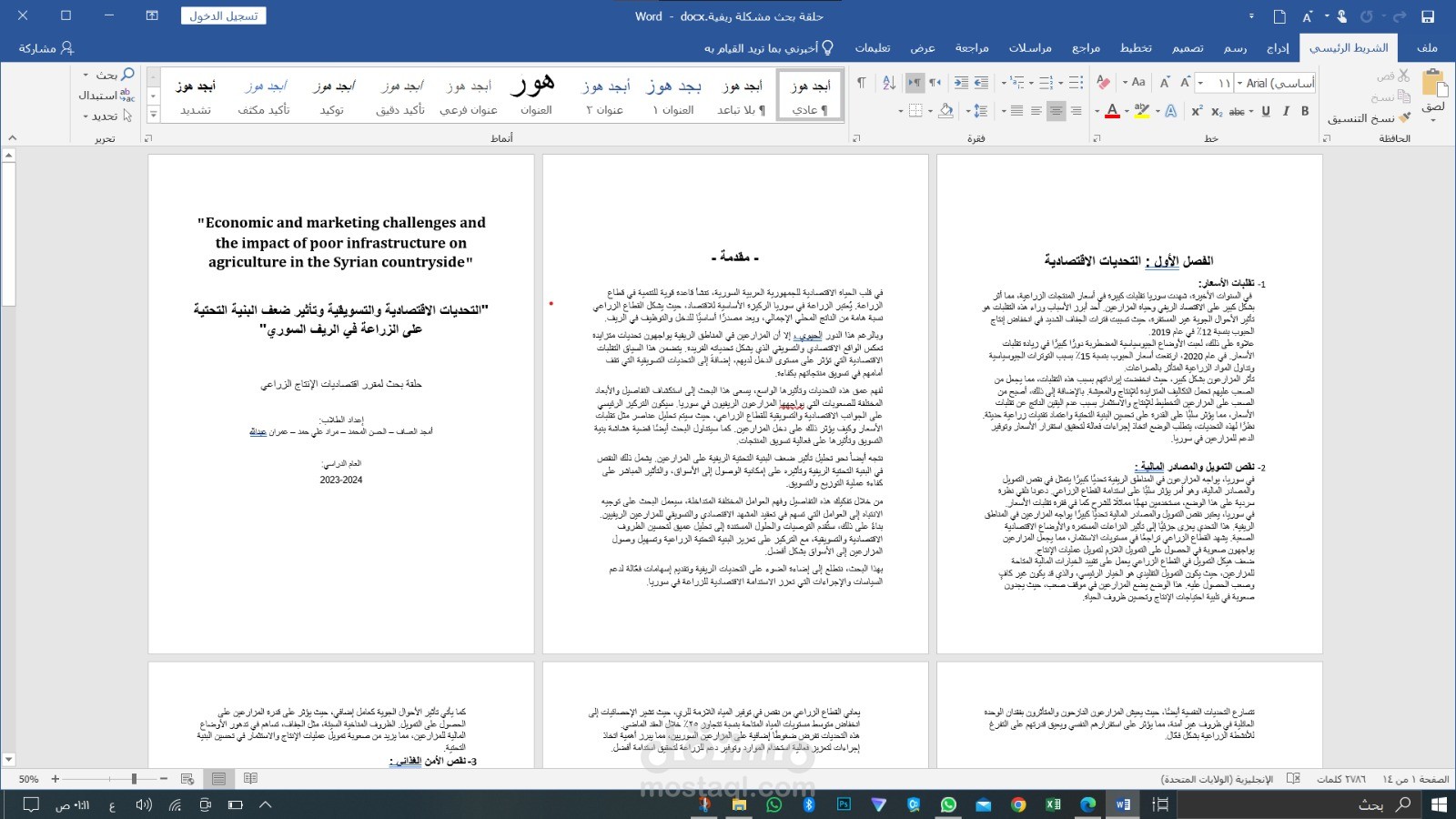Toggle Strikethrough abc formatting
Screen dimensions: 1456x819
[x=1237, y=111]
